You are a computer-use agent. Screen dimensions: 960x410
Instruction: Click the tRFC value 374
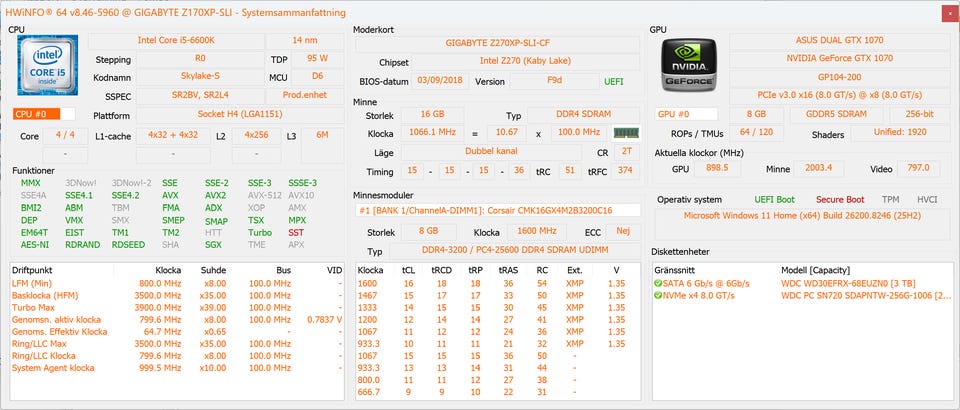(x=625, y=170)
